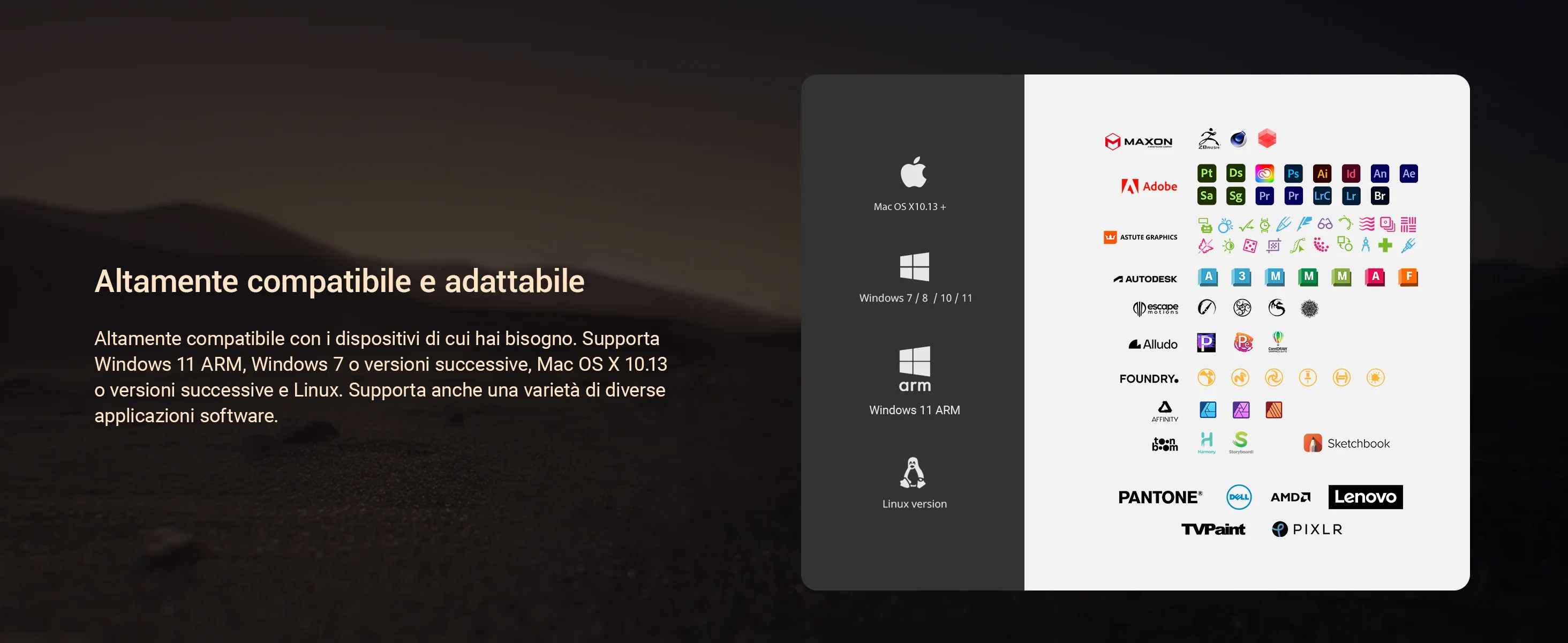Click the CorelDRAW balloon icon
The height and width of the screenshot is (643, 1568).
click(1278, 342)
